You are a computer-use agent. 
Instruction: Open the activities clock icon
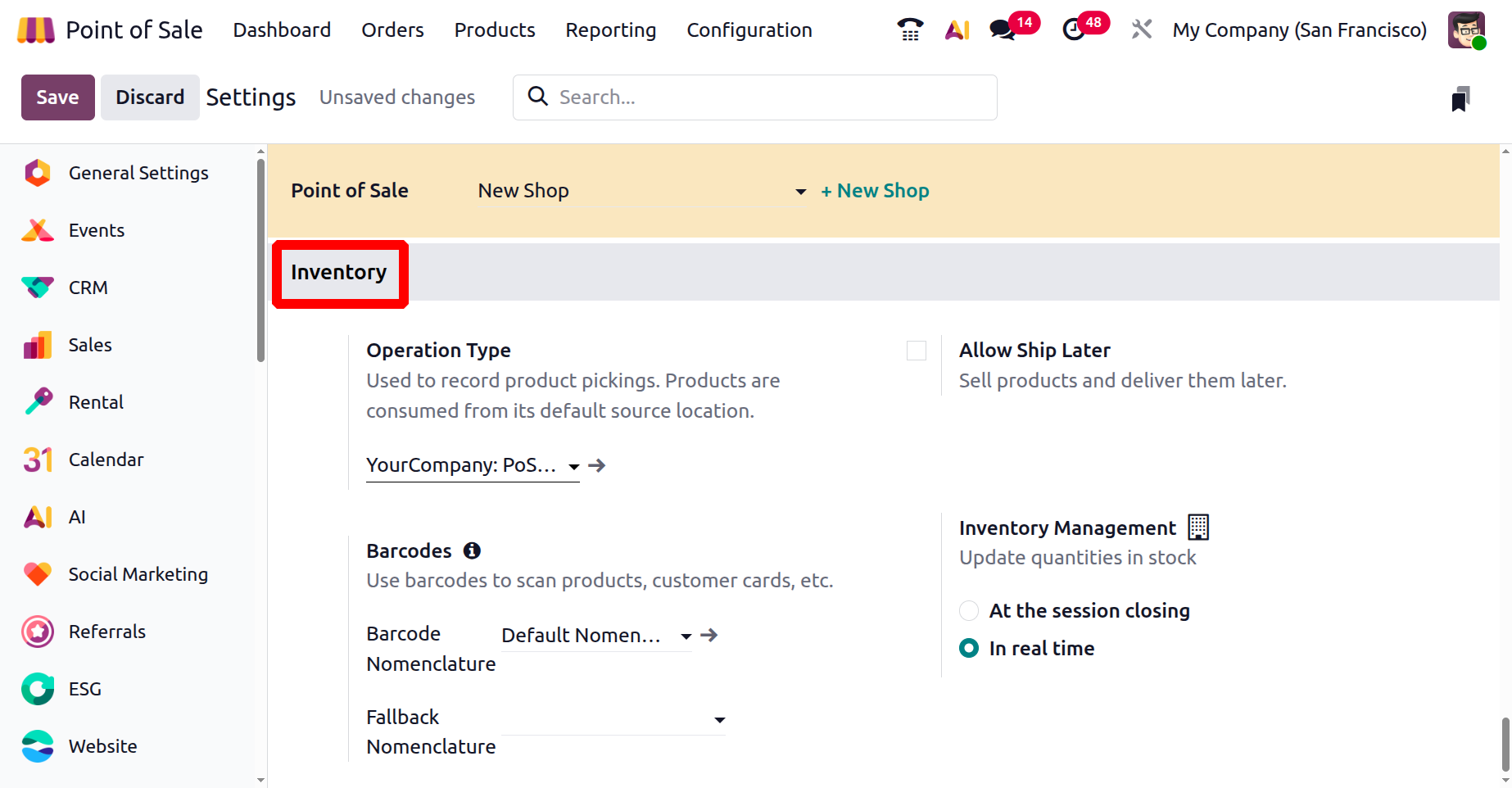click(x=1073, y=30)
